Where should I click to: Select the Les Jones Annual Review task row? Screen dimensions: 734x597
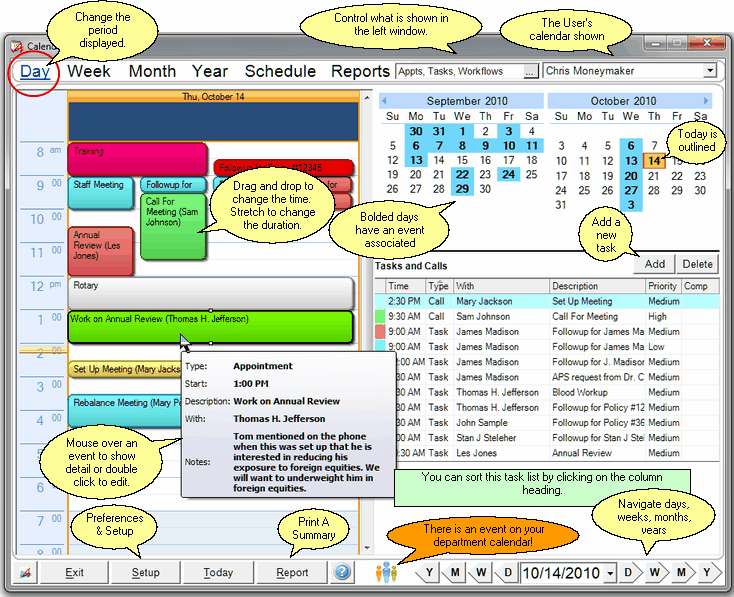click(x=556, y=453)
